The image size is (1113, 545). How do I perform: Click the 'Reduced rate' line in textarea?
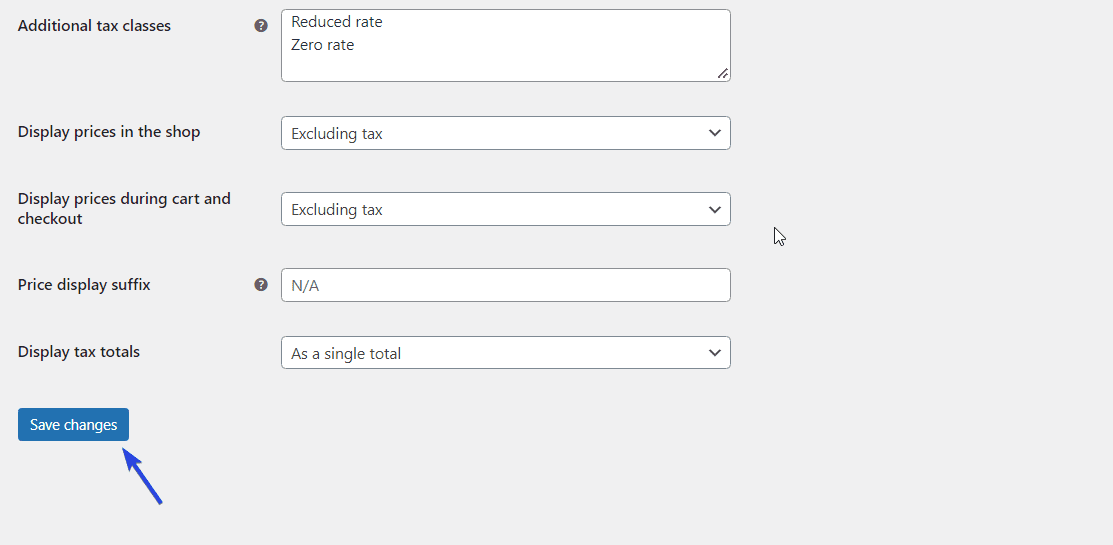coord(336,22)
